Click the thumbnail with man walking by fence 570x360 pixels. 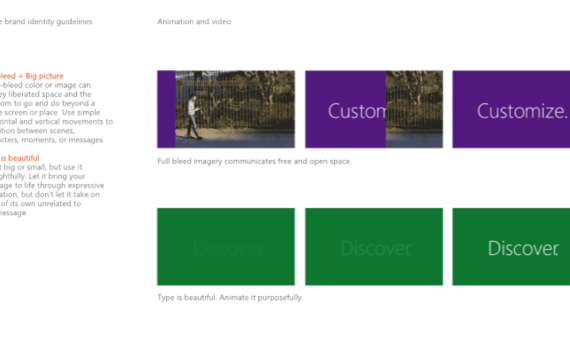pos(226,109)
